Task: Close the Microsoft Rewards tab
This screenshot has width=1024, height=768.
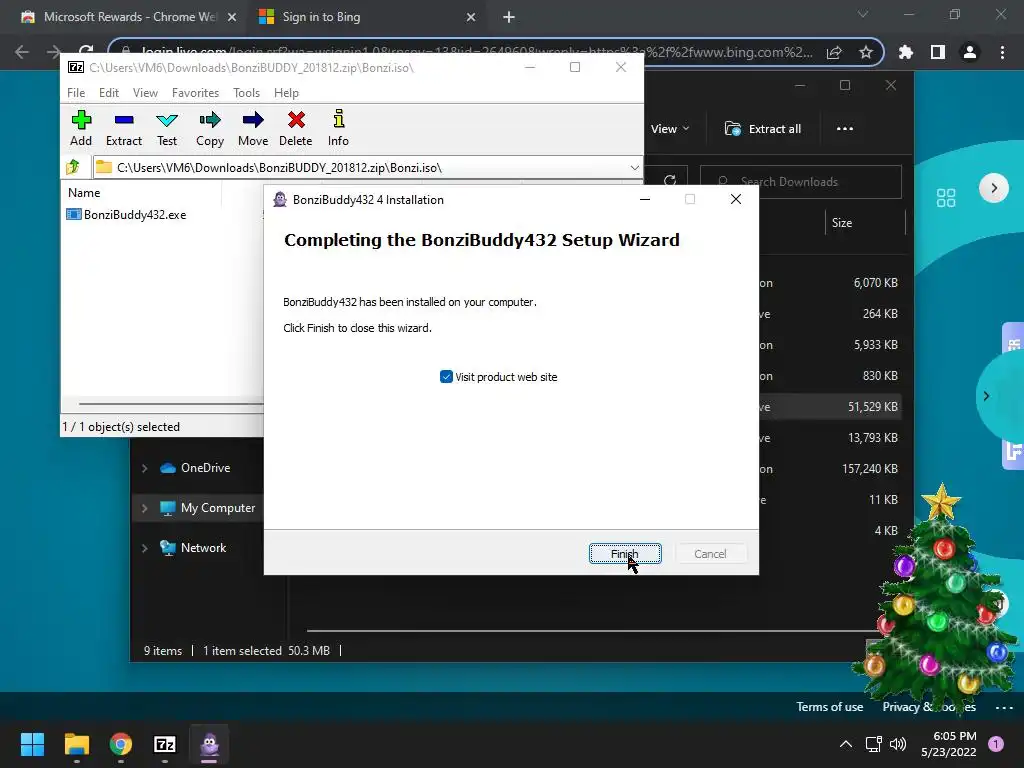Action: click(231, 17)
